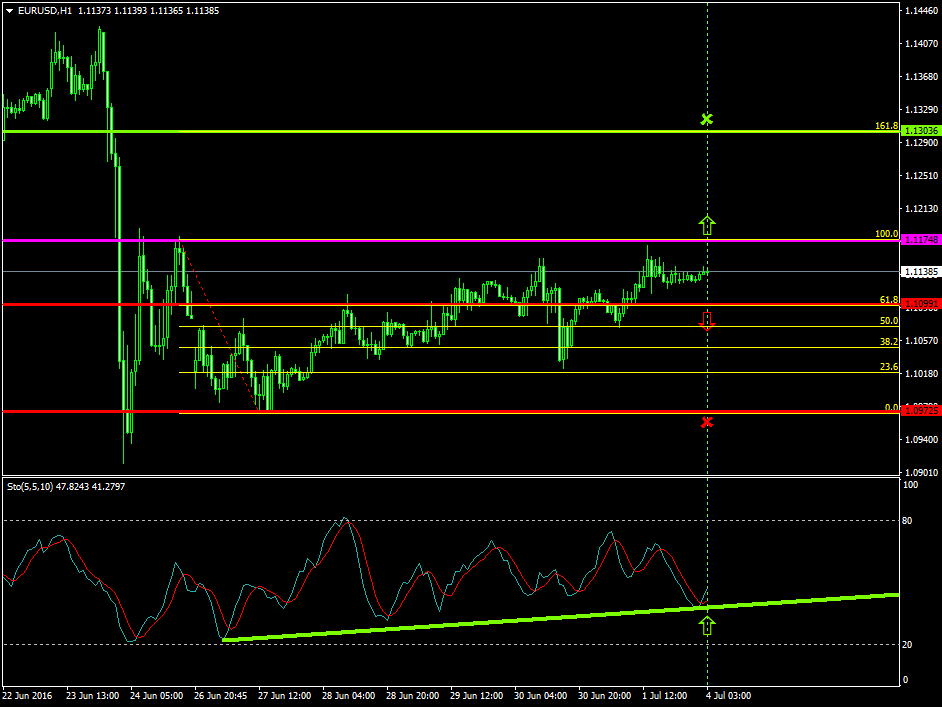942x707 pixels.
Task: Select the red down arrow near the 50.0 level
Action: [x=708, y=318]
